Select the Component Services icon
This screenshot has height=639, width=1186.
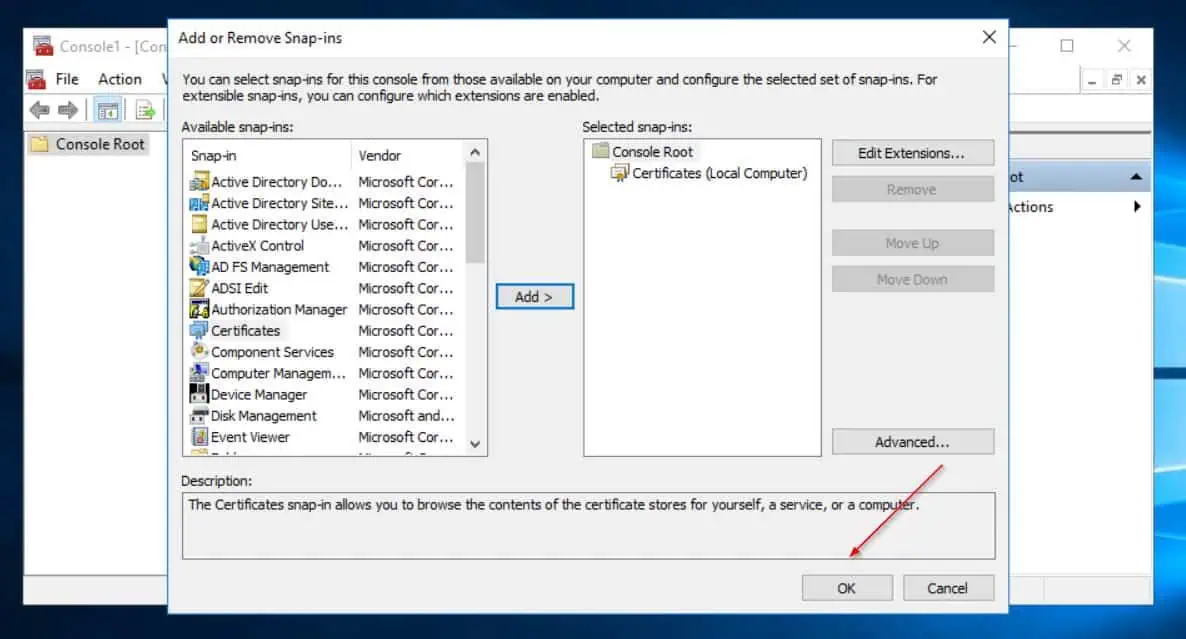pos(199,351)
